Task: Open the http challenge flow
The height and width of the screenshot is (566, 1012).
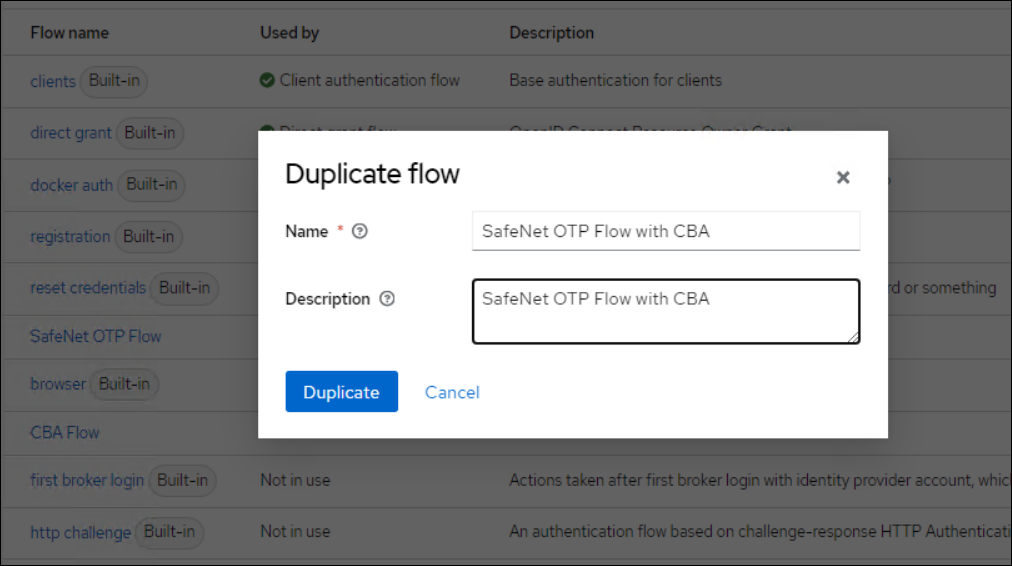Action: click(80, 532)
